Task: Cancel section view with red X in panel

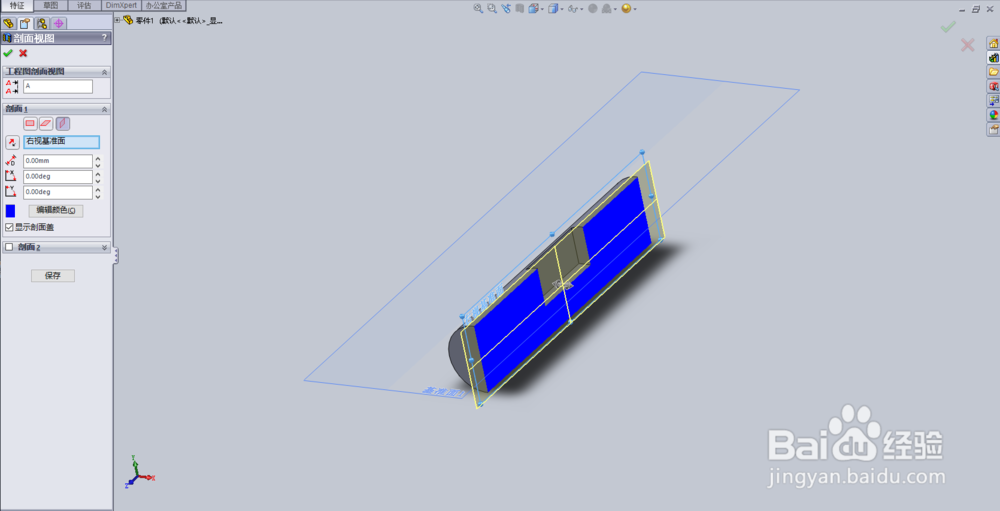Action: 23,53
